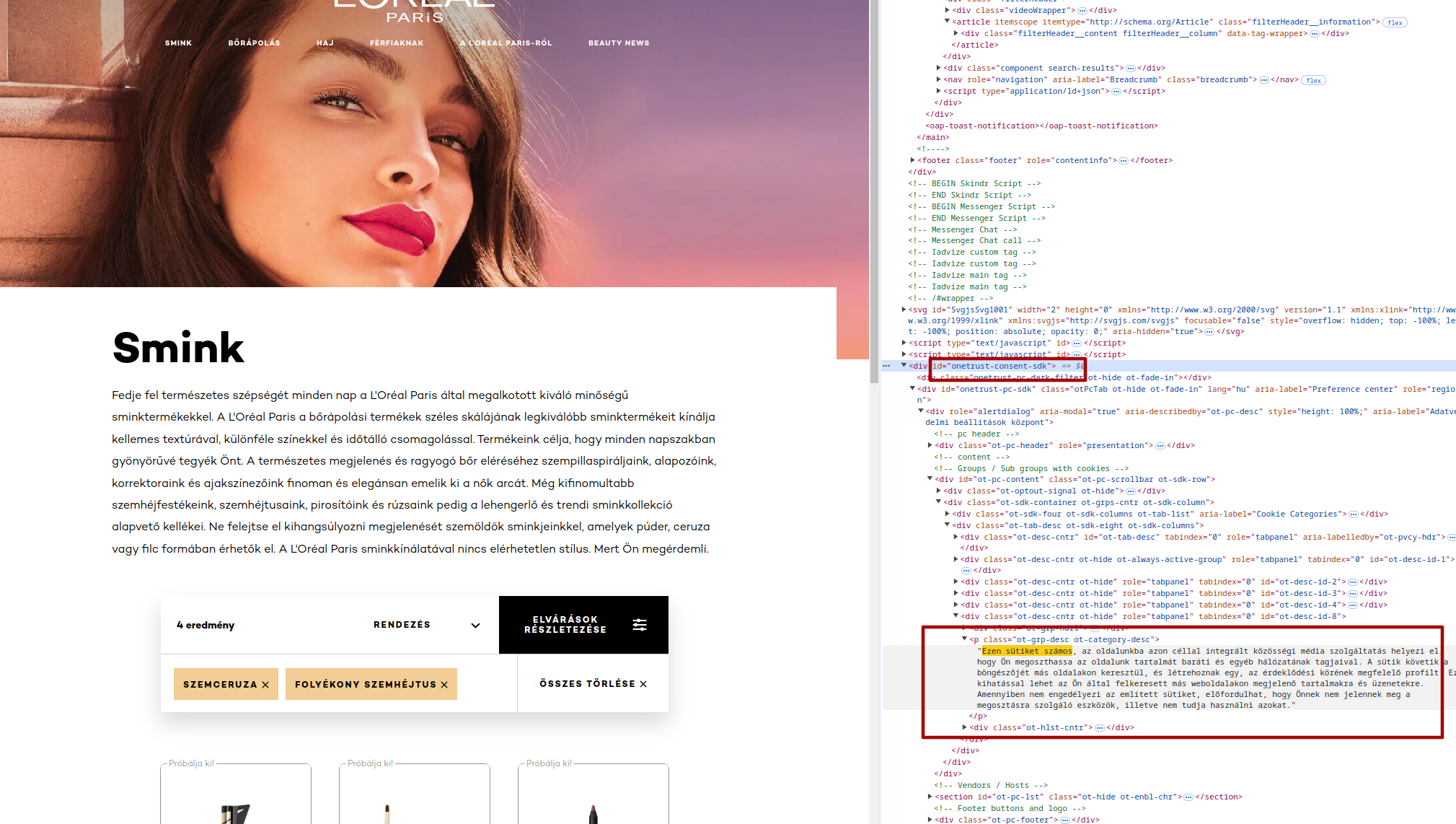Open the Smink navigation menu item

tap(178, 43)
